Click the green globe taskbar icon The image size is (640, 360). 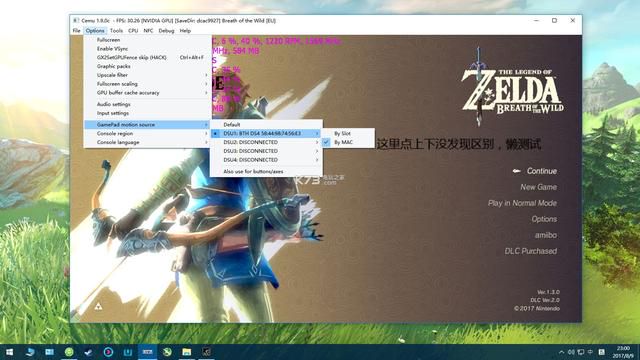tap(167, 352)
